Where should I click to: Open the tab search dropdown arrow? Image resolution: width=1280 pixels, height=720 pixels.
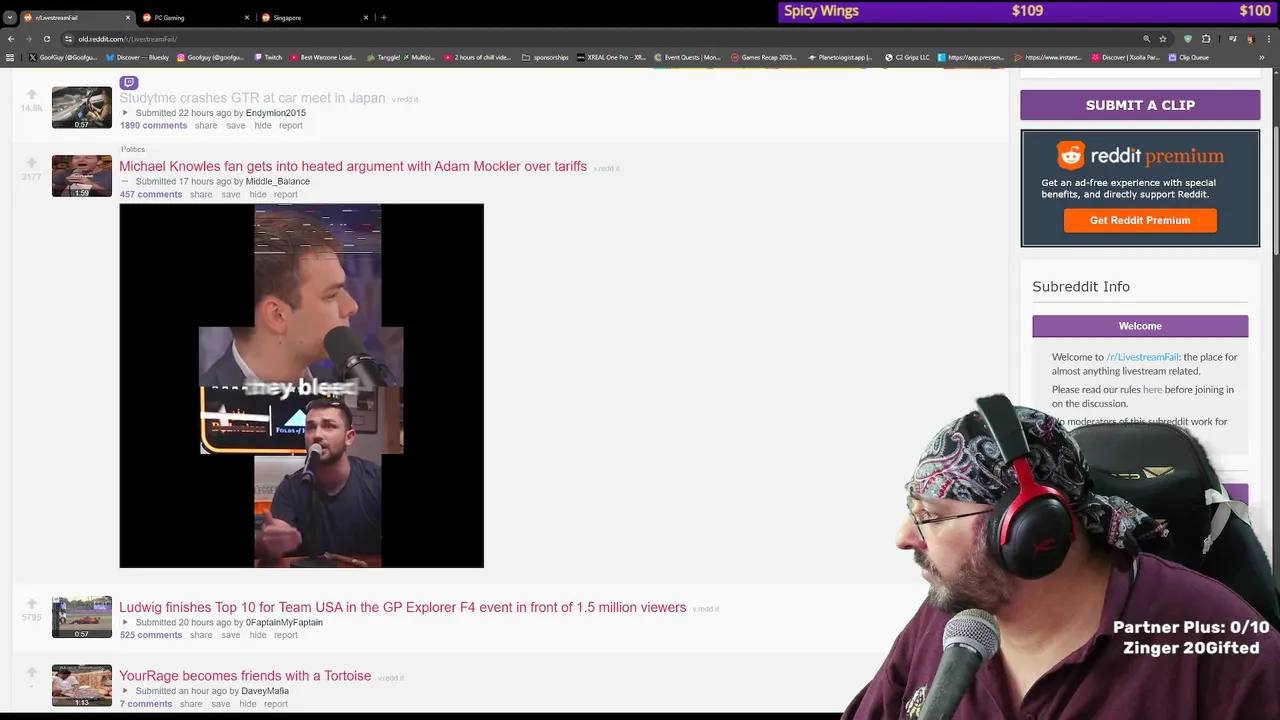[x=10, y=17]
